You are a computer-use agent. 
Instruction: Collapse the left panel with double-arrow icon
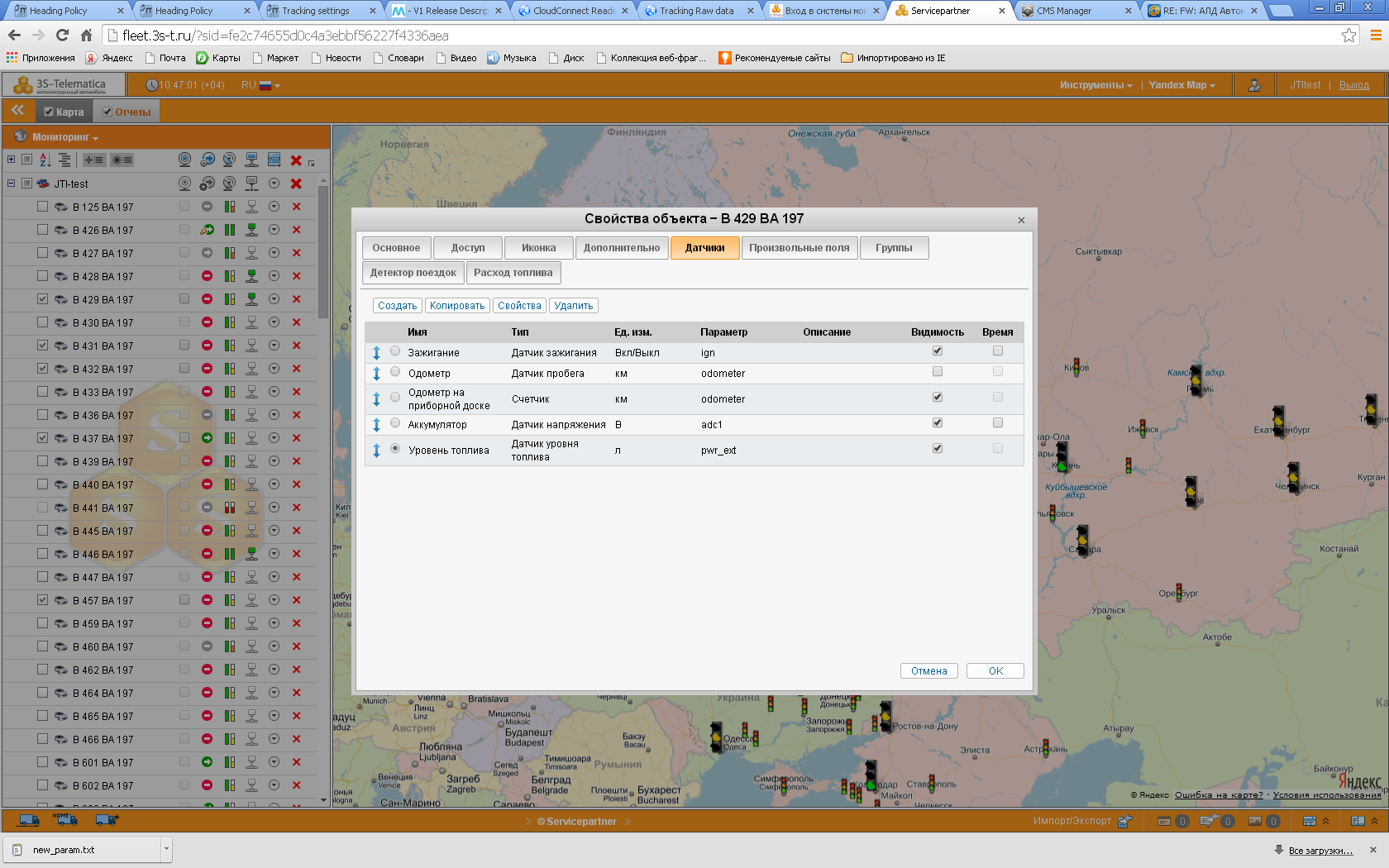point(17,111)
